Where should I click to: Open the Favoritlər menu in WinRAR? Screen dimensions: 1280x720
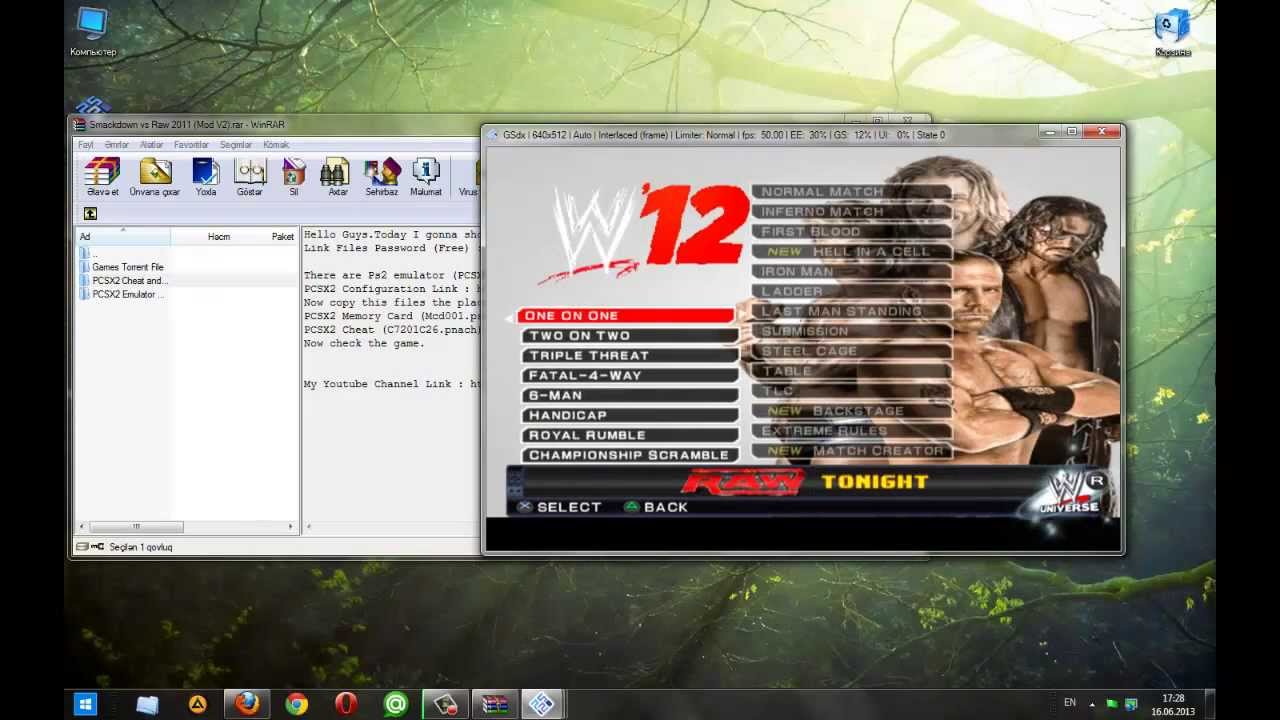point(191,144)
